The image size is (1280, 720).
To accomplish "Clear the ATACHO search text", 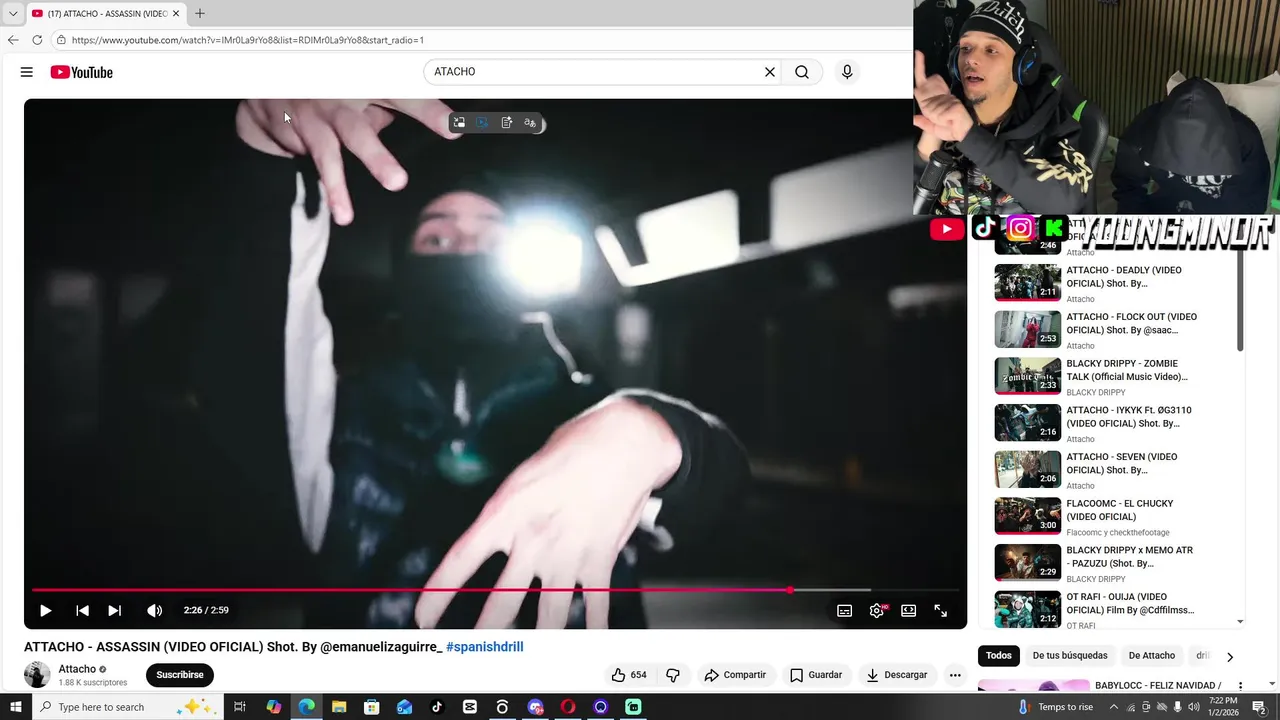I will point(770,72).
